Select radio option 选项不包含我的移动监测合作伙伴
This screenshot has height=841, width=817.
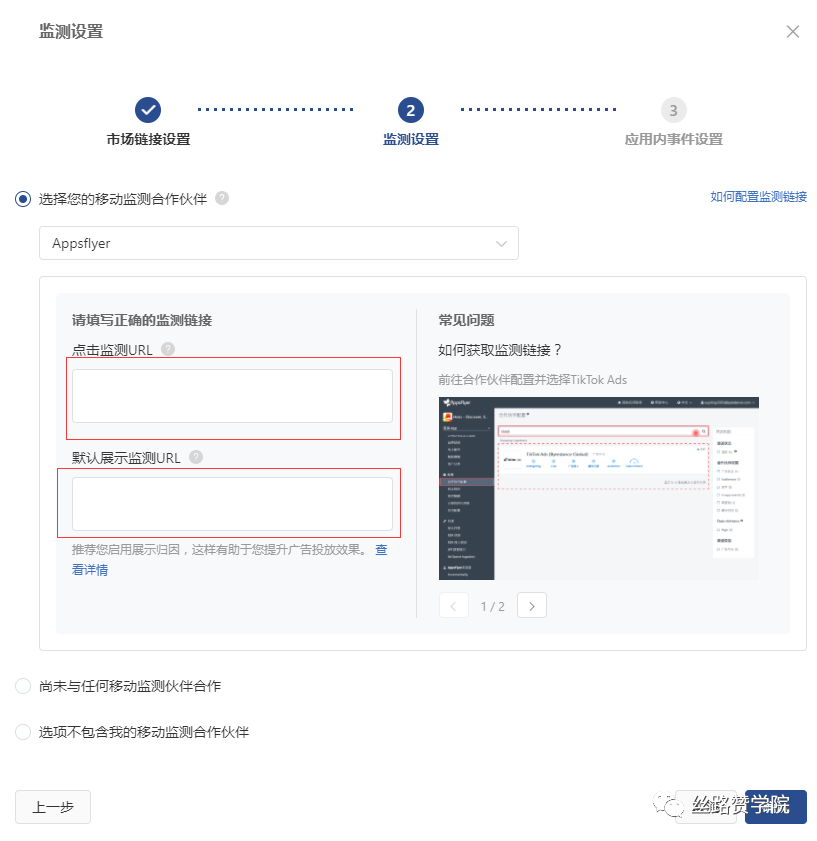click(22, 731)
